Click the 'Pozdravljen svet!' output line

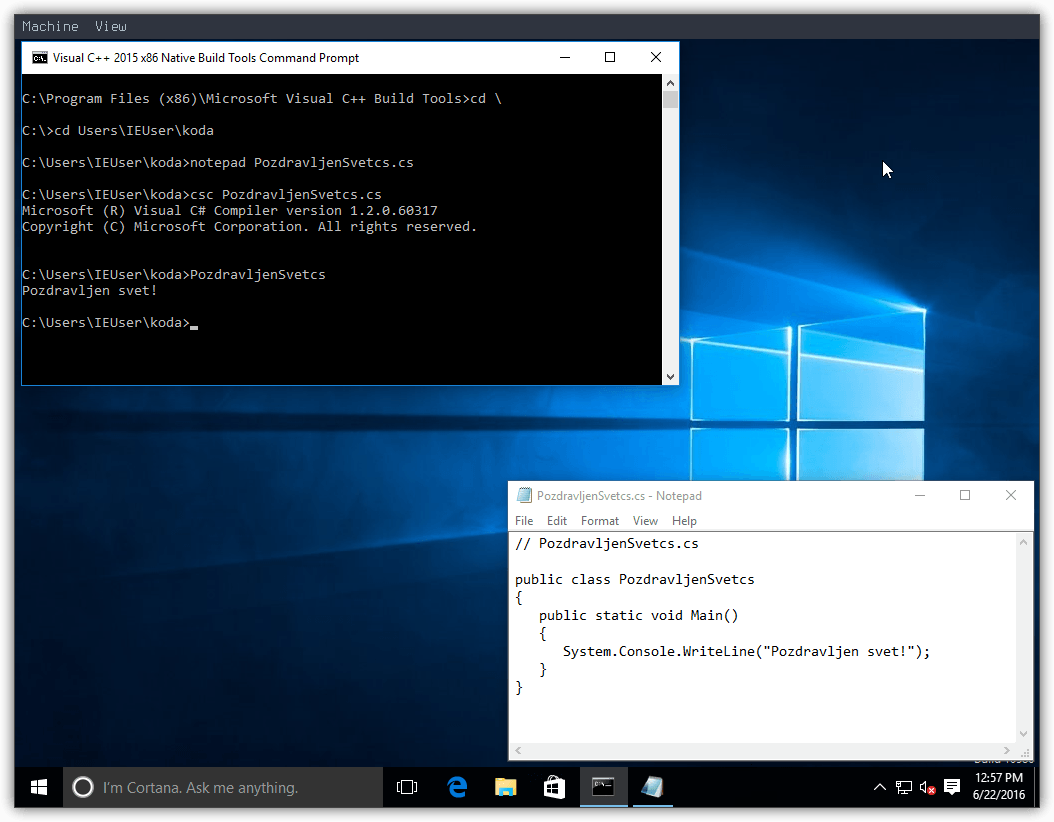pyautogui.click(x=89, y=290)
